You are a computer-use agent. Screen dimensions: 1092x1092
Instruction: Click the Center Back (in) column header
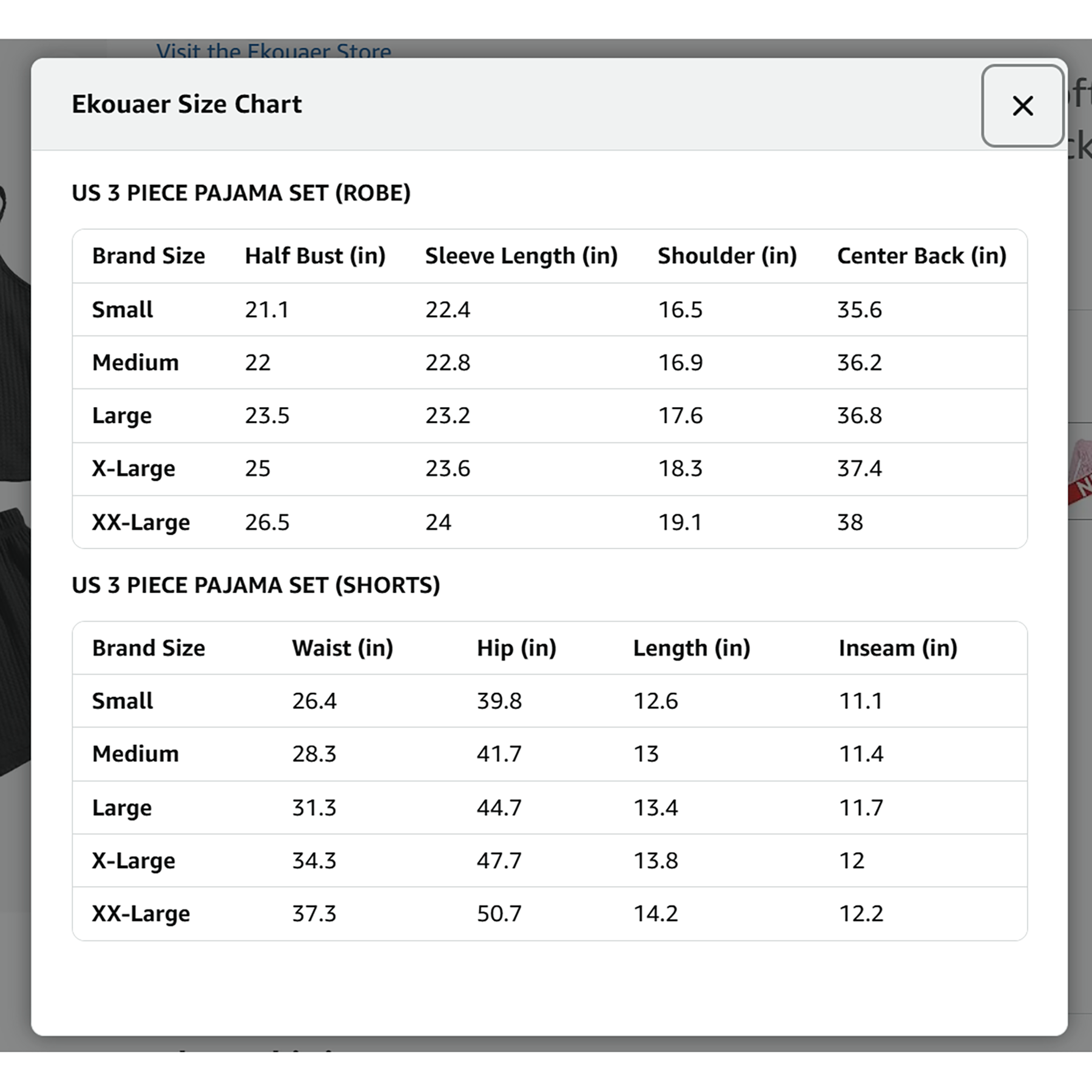point(922,256)
